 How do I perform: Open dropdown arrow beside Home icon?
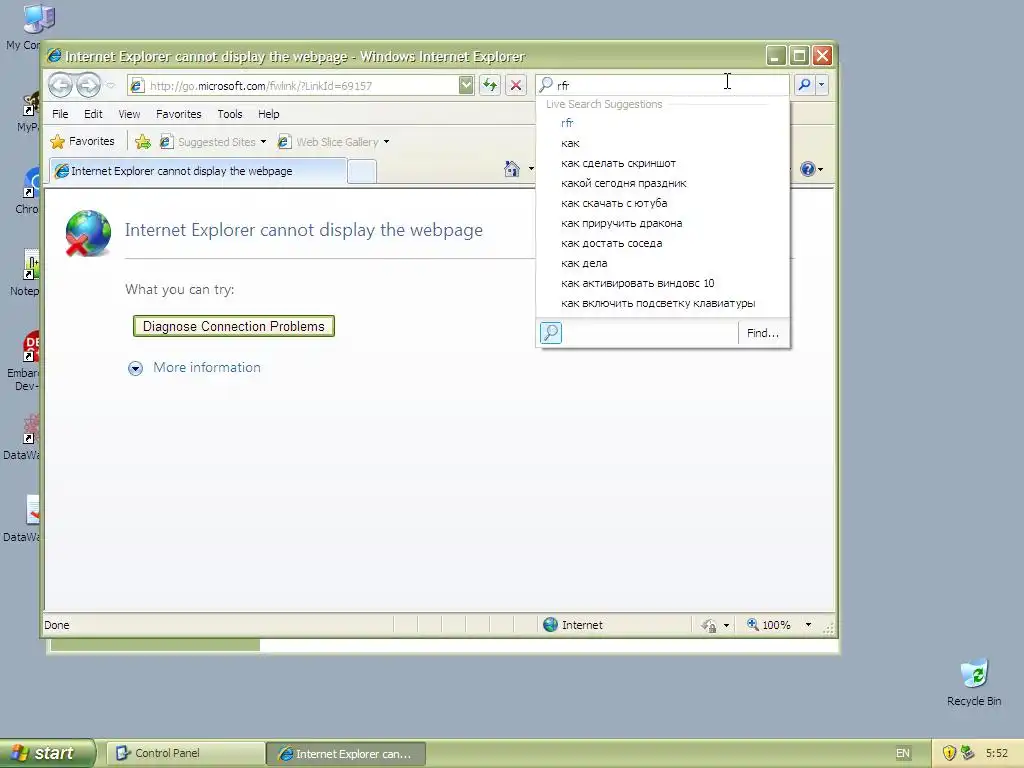(531, 169)
